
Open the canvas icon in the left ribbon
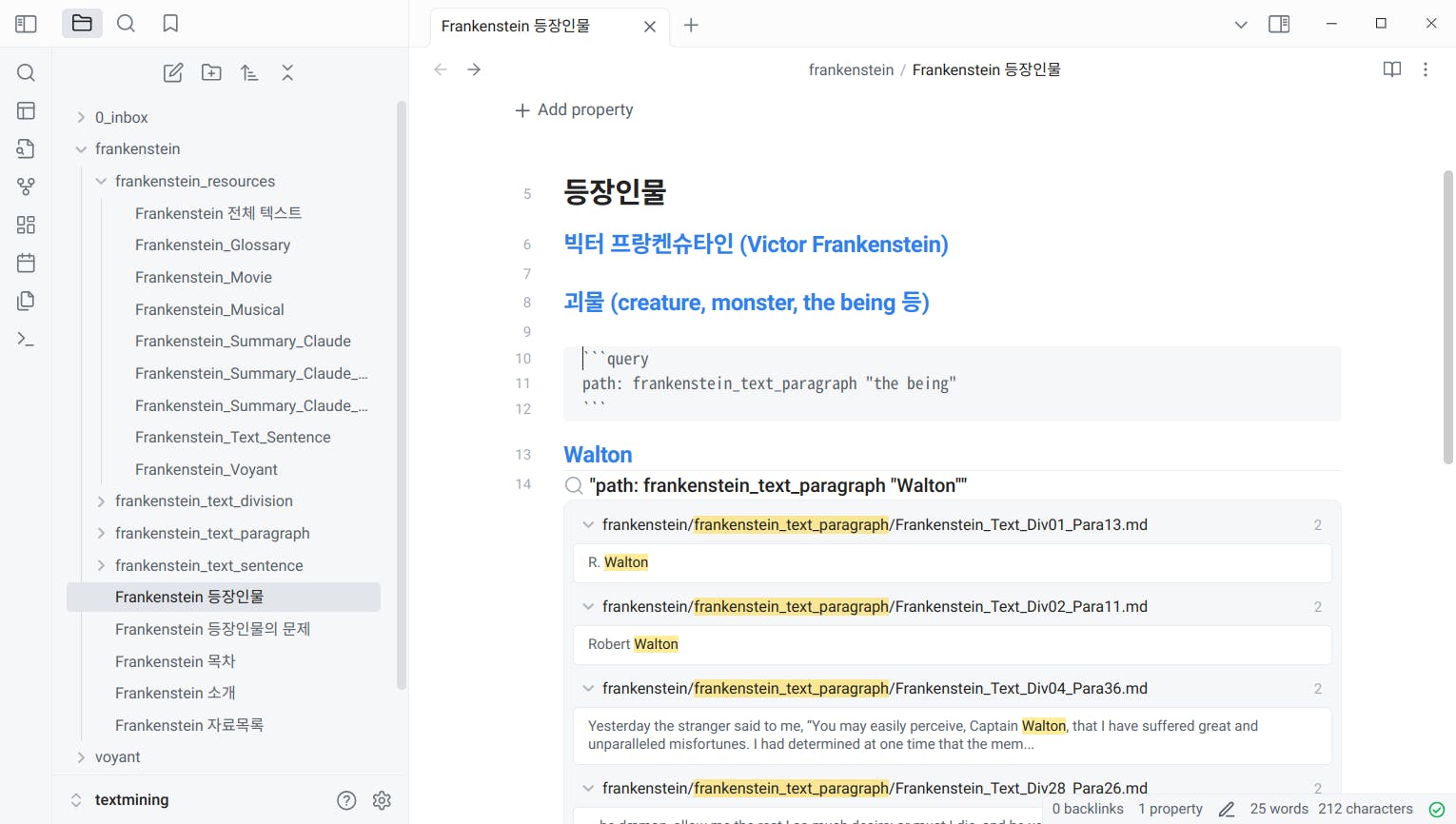tap(26, 225)
